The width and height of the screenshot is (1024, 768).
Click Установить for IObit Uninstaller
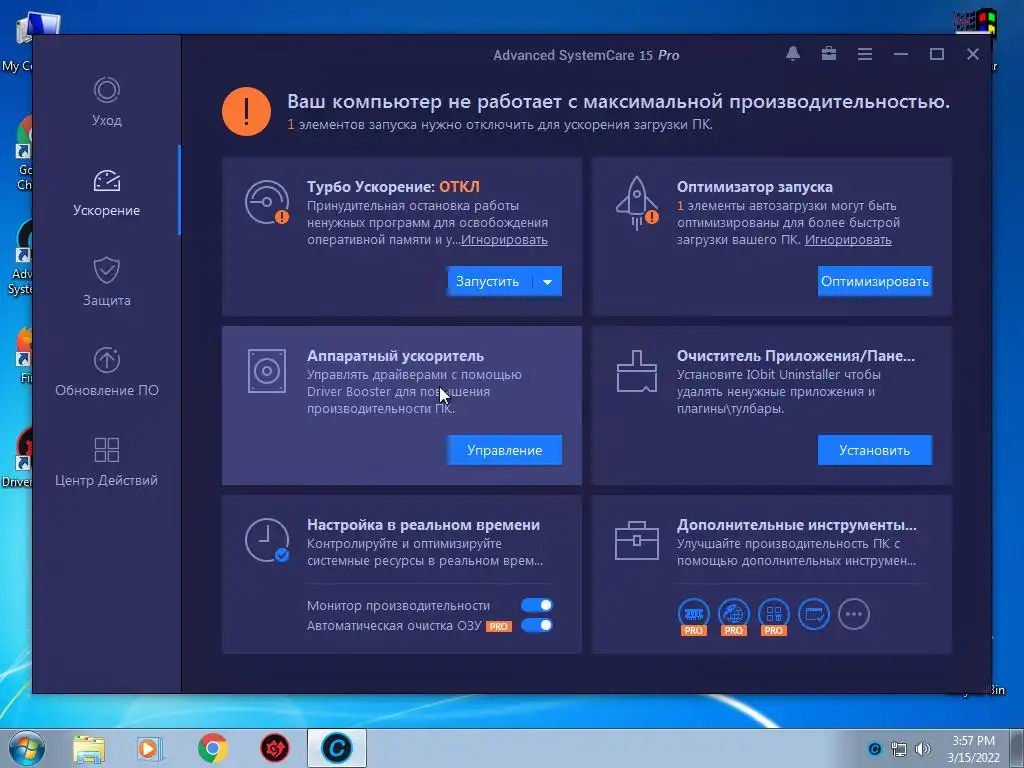tap(874, 450)
